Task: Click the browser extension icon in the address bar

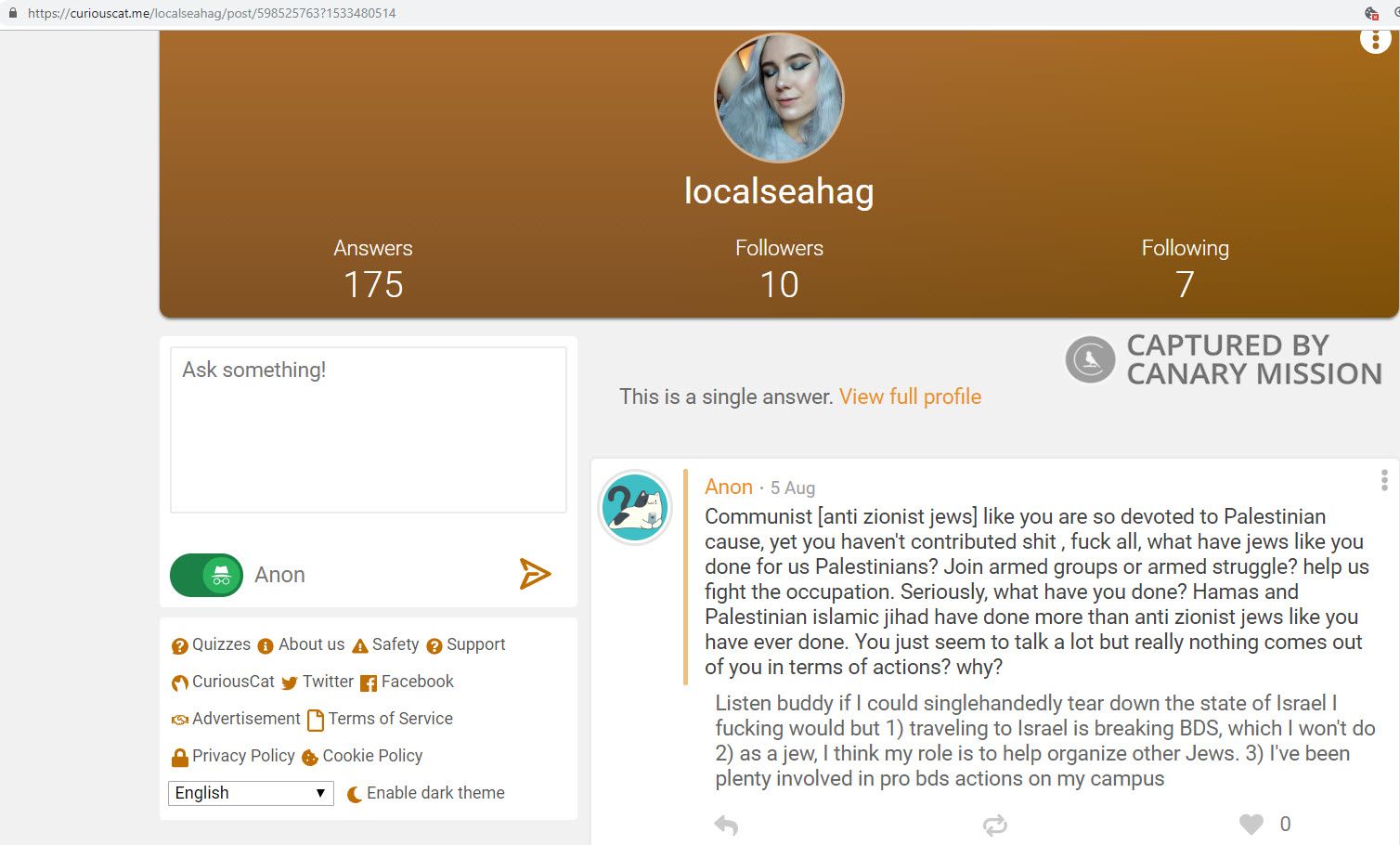Action: coord(1371,13)
